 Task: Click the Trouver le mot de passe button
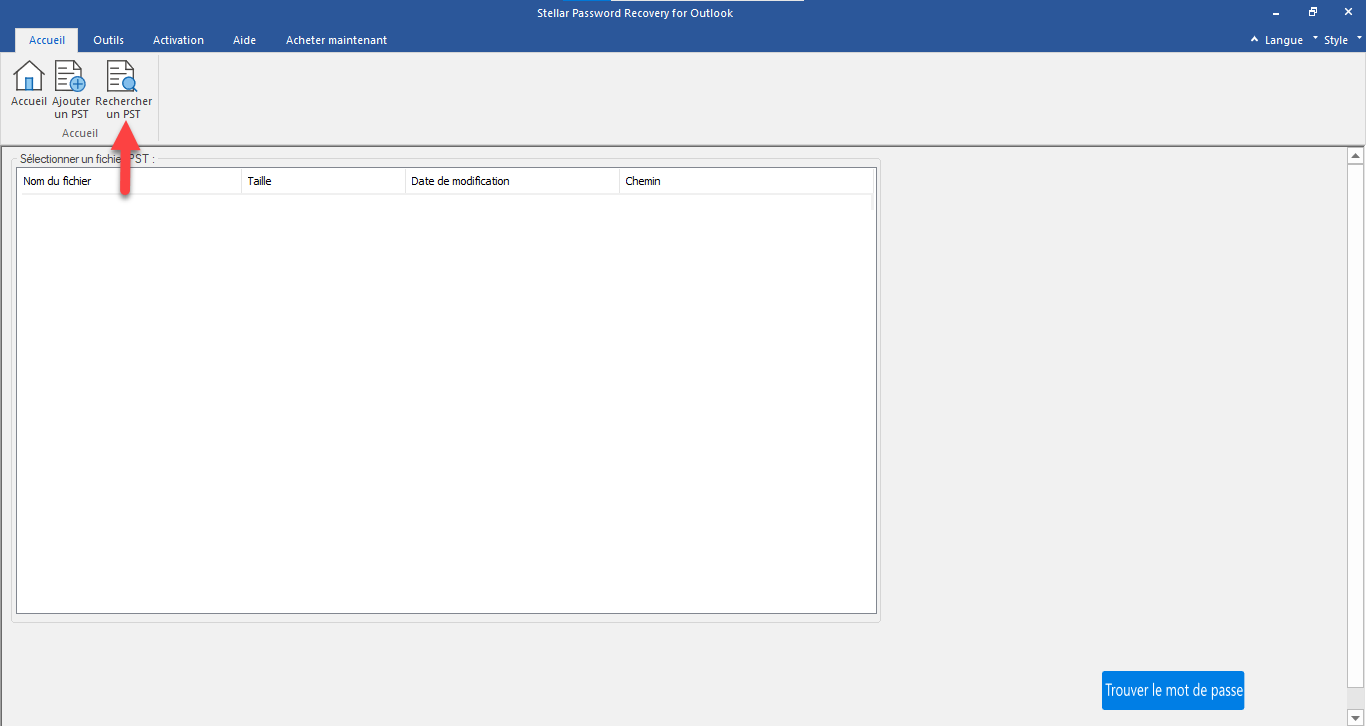pyautogui.click(x=1173, y=690)
